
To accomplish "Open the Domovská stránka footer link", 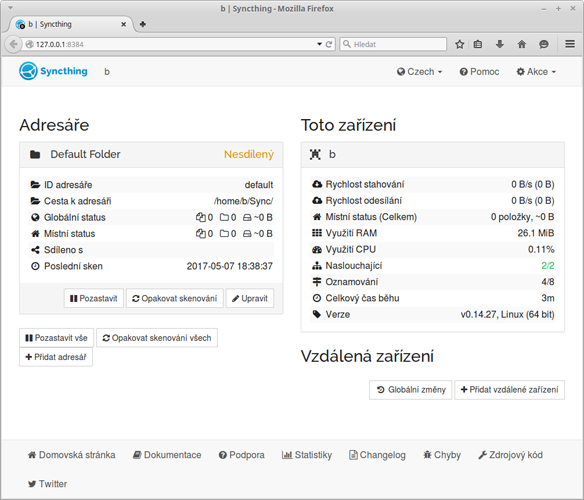I will coord(72,455).
